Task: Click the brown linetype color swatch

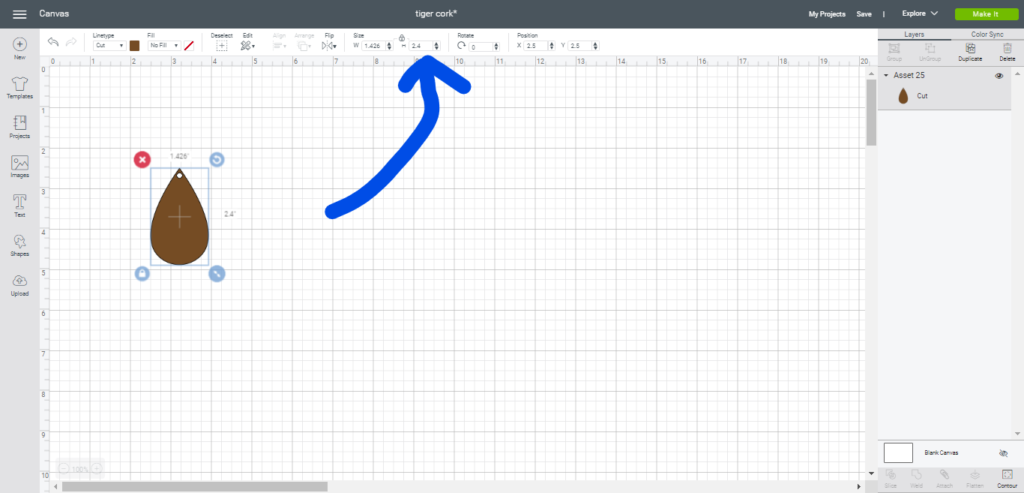Action: (134, 46)
